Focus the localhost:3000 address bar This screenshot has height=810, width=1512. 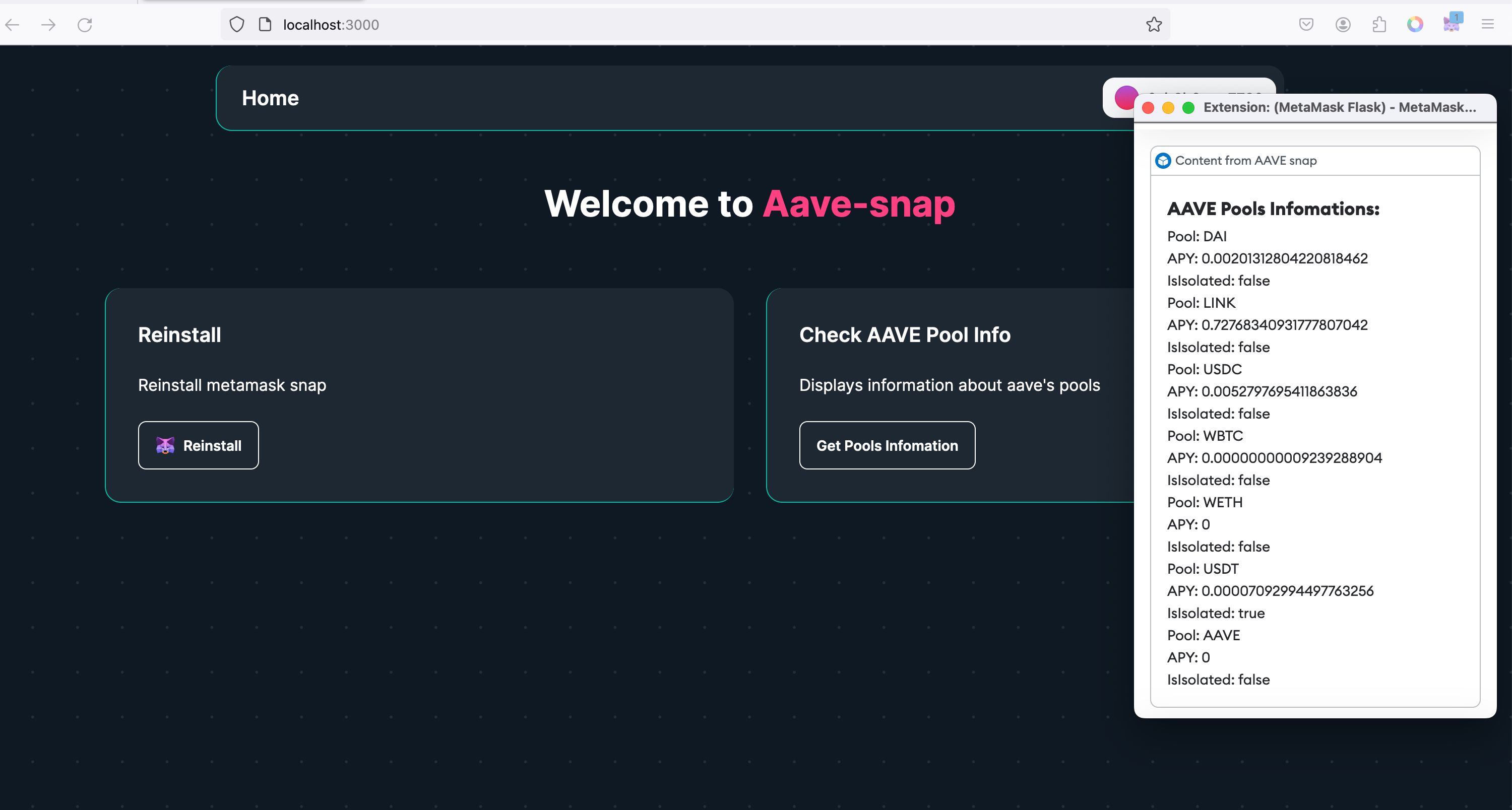(x=695, y=25)
